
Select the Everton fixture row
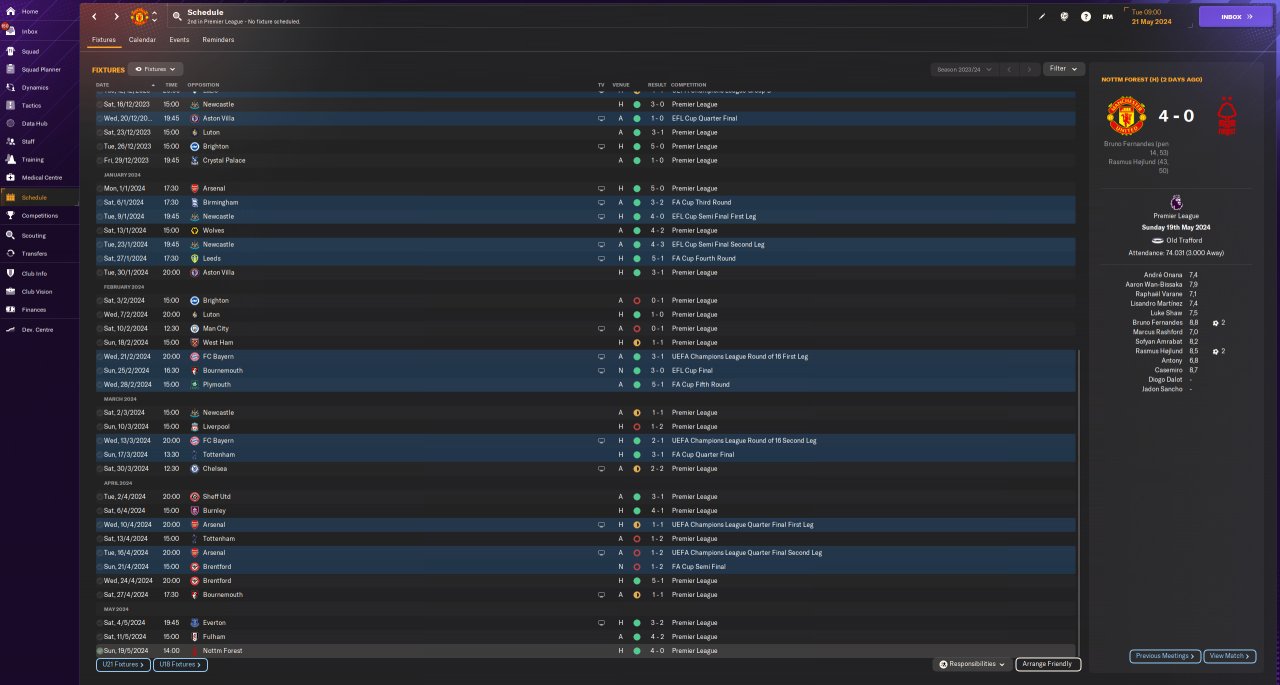pyautogui.click(x=585, y=623)
